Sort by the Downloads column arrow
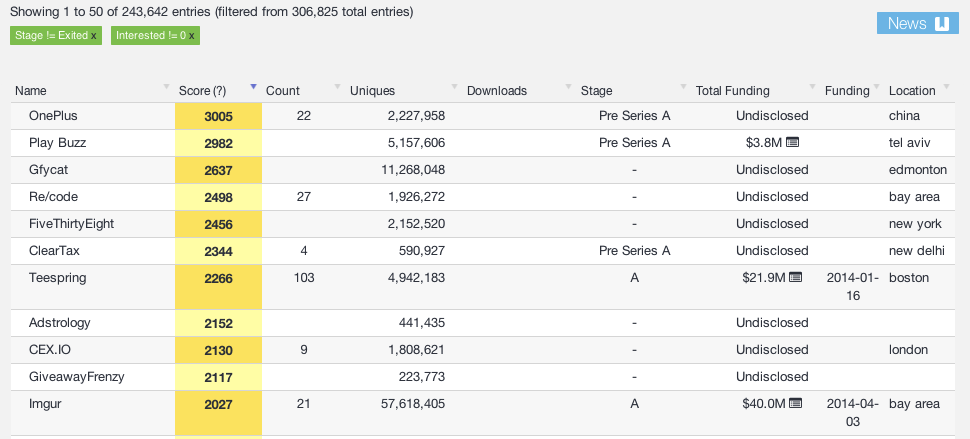The height and width of the screenshot is (439, 970). click(568, 87)
